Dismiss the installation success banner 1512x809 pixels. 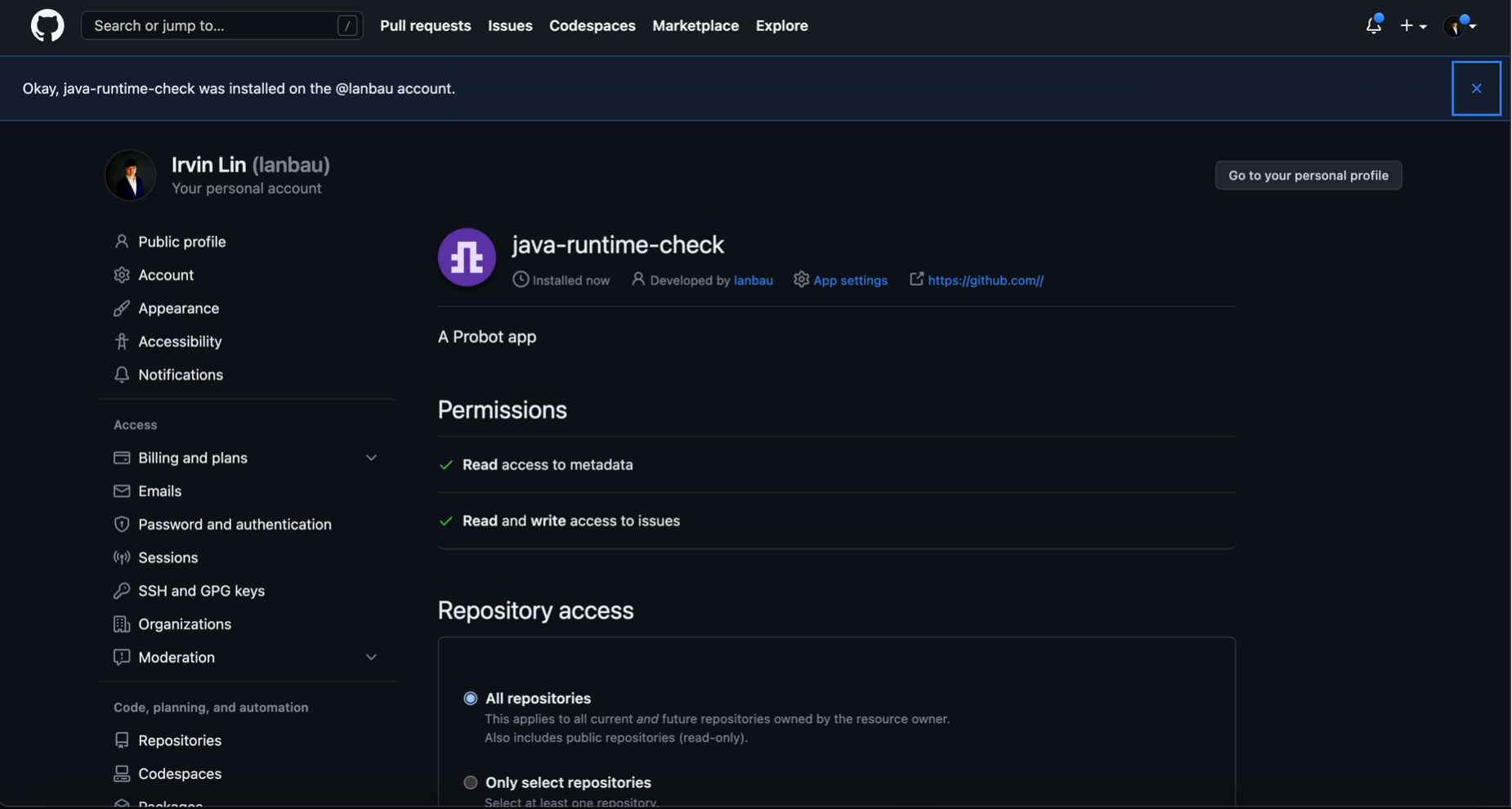pyautogui.click(x=1476, y=88)
